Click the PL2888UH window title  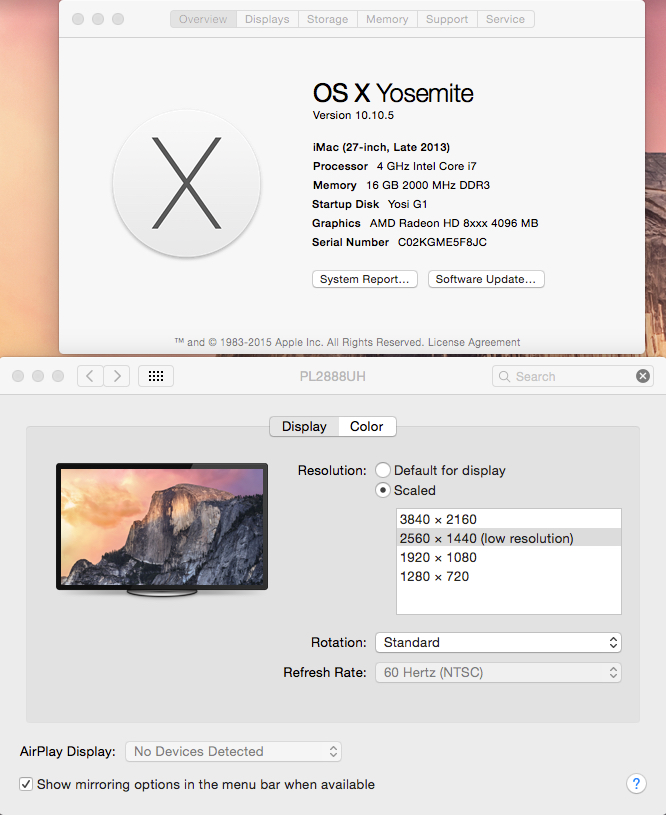[x=333, y=376]
